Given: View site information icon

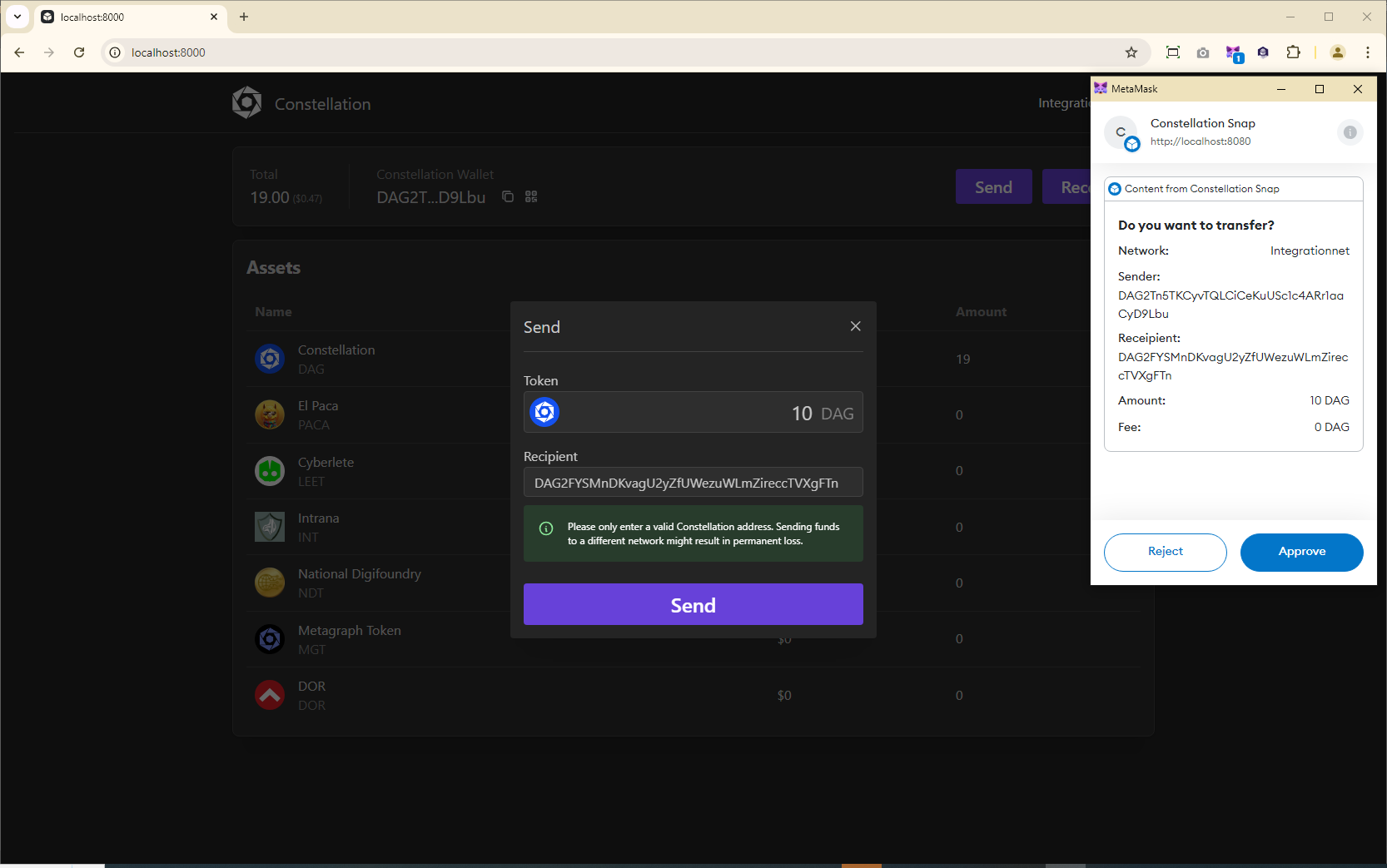Looking at the screenshot, I should point(115,52).
